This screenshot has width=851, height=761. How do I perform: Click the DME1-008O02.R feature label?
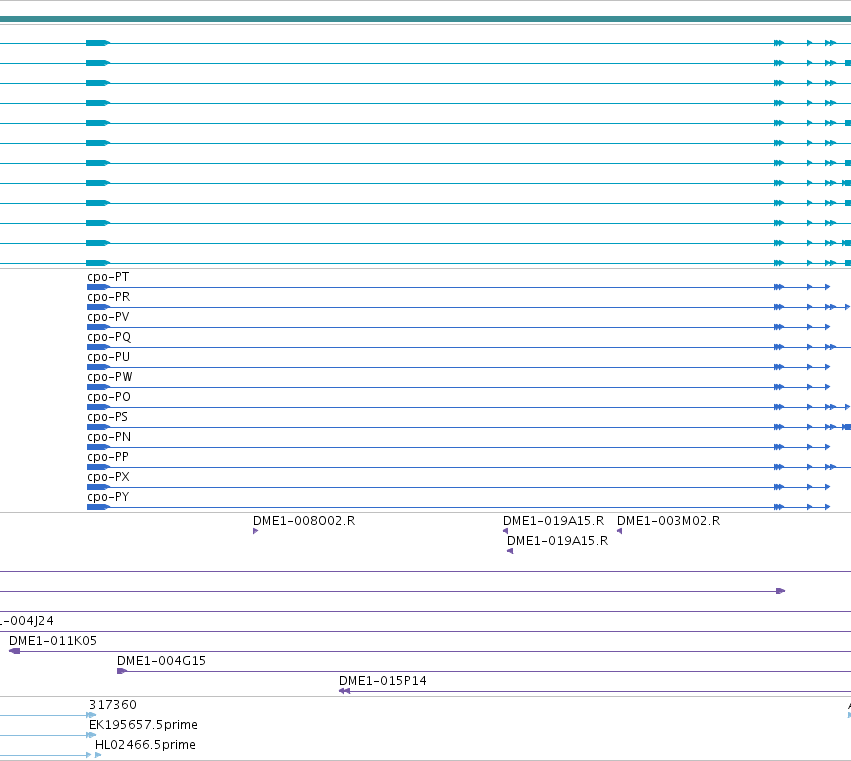304,521
